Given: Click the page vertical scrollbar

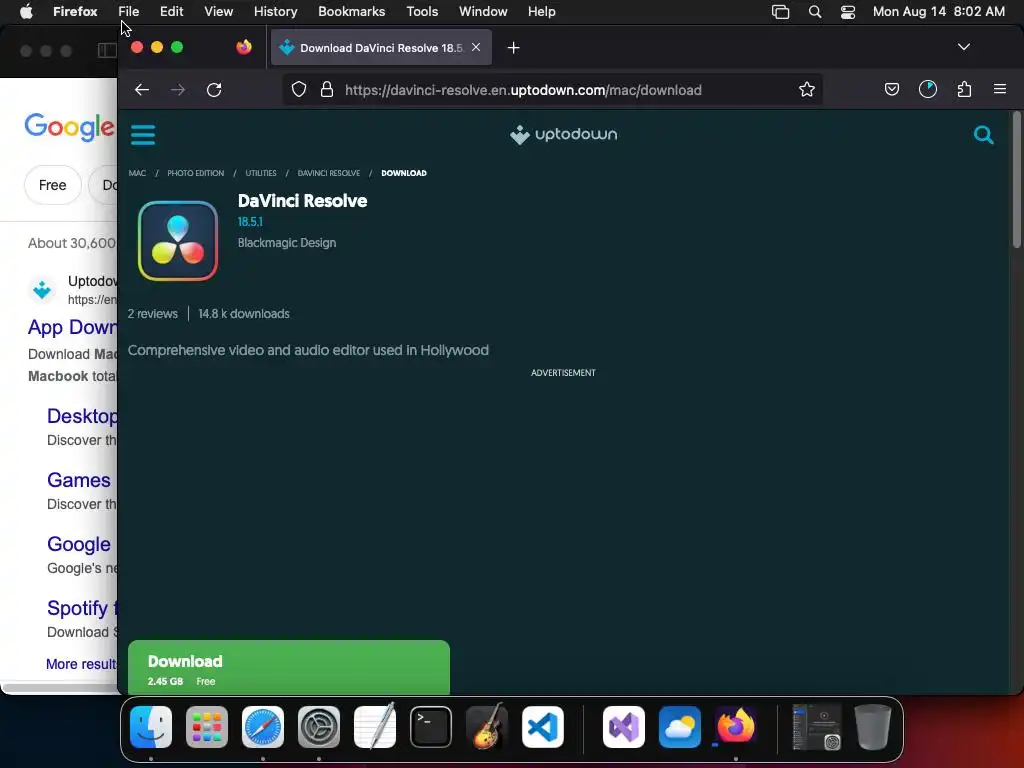Looking at the screenshot, I should pos(1016,180).
